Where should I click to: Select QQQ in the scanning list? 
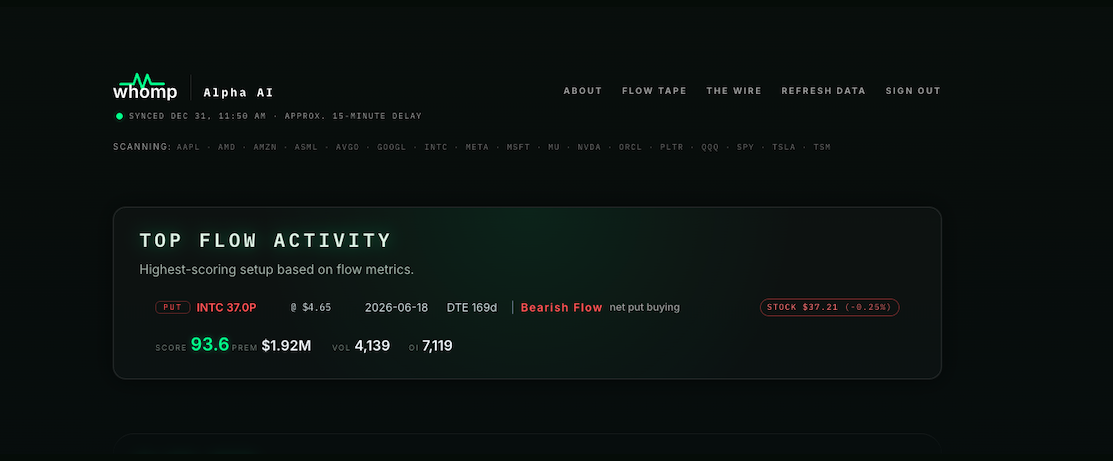point(710,147)
